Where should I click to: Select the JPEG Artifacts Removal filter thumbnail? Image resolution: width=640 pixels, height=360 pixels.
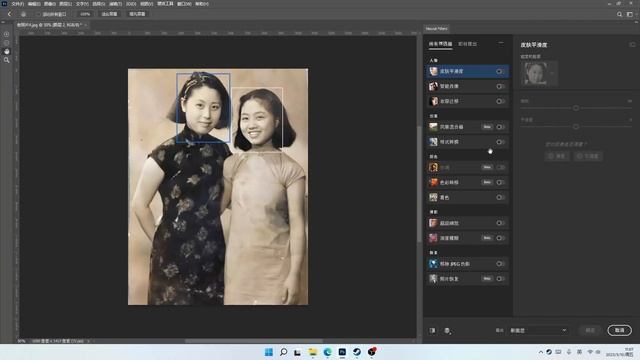(x=433, y=264)
